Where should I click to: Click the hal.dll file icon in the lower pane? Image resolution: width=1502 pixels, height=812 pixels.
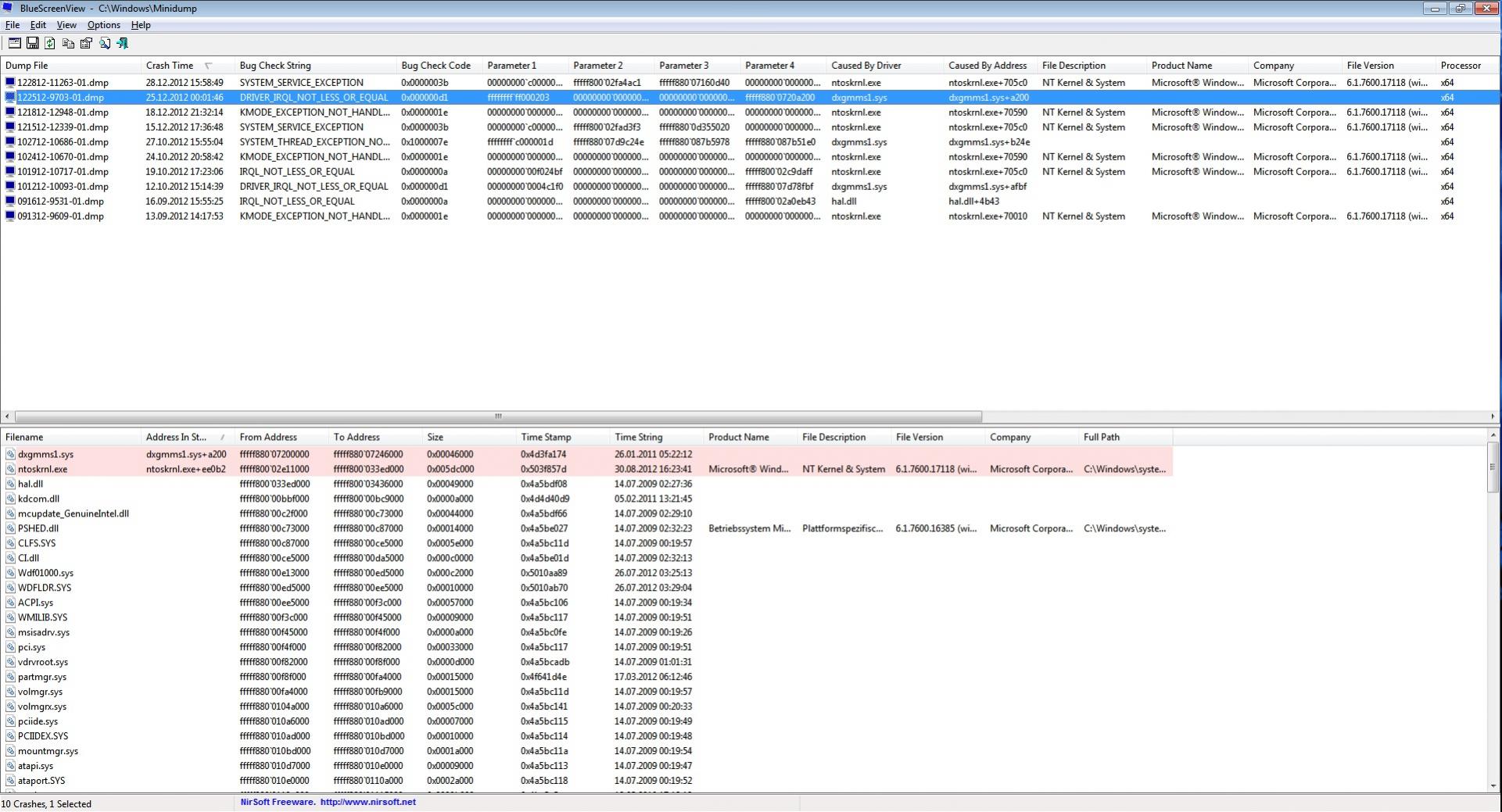[10, 485]
